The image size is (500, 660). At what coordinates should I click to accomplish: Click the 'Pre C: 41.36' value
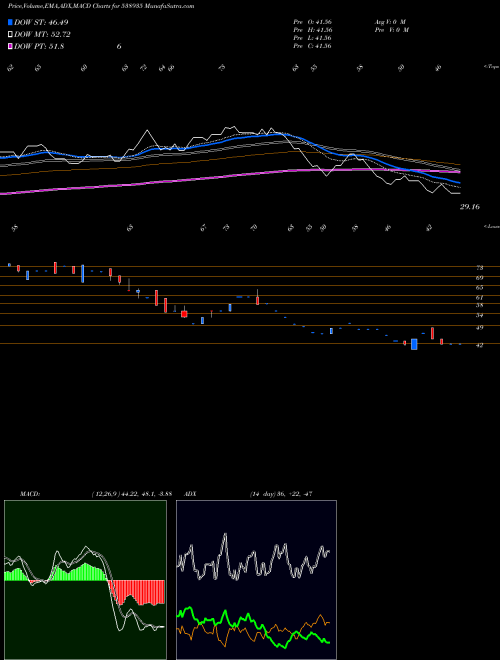coord(313,46)
